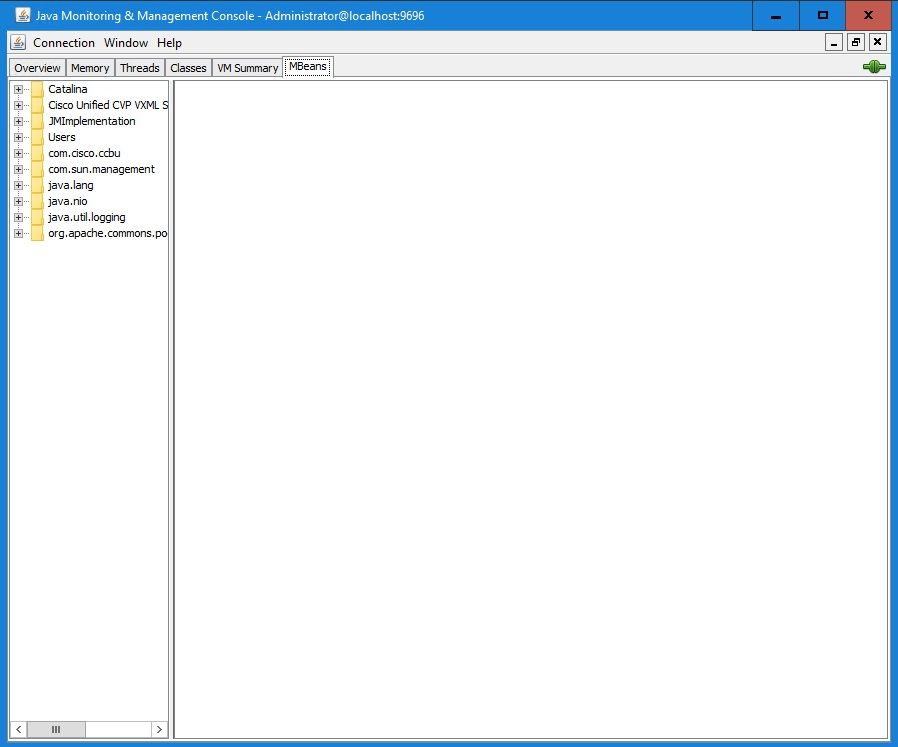Image resolution: width=898 pixels, height=747 pixels.
Task: Expand the org.apache.commons.pool node
Action: [x=18, y=234]
